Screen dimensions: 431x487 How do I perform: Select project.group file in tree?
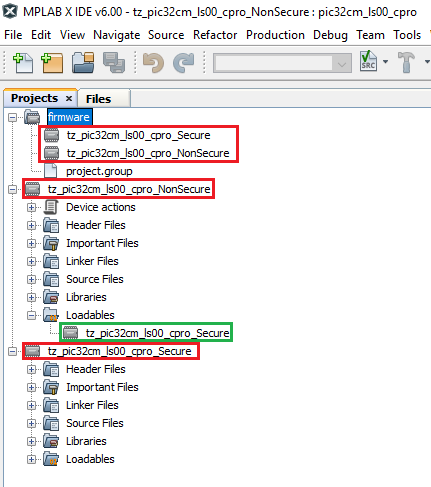click(99, 171)
